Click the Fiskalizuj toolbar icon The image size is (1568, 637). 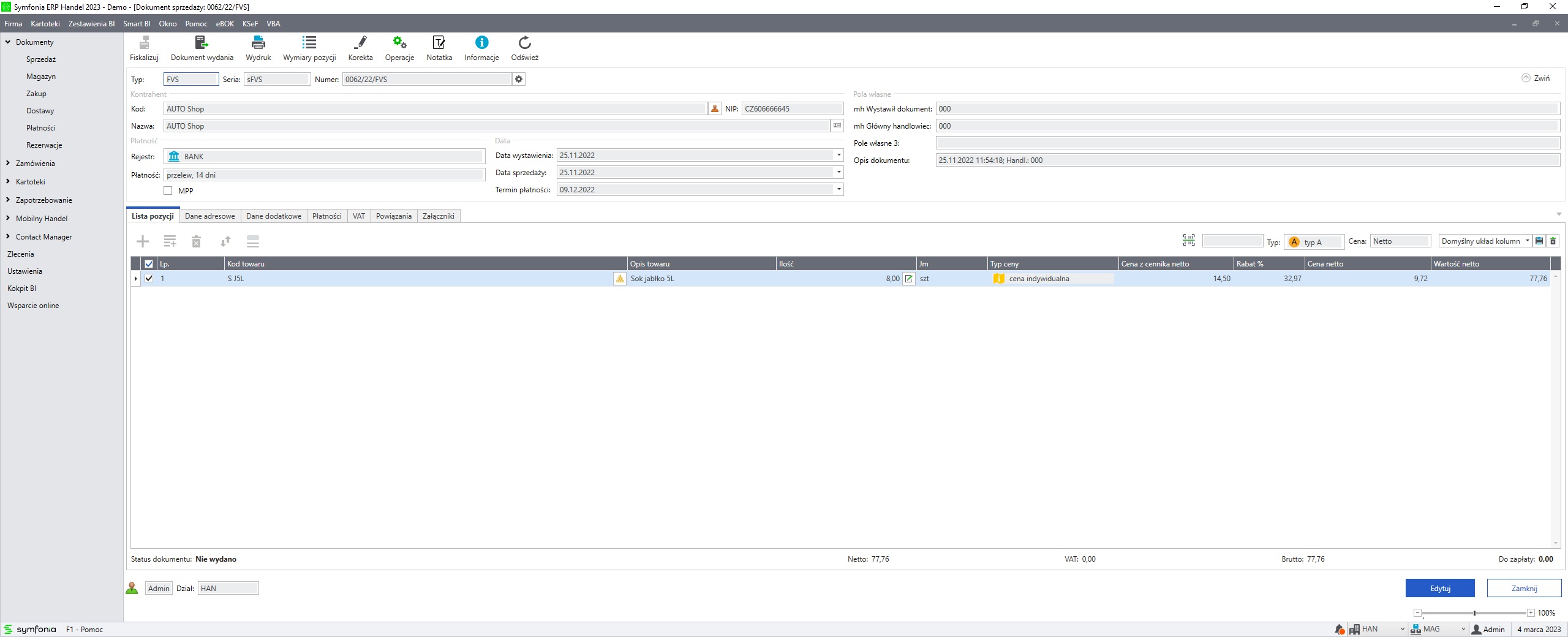coord(144,43)
